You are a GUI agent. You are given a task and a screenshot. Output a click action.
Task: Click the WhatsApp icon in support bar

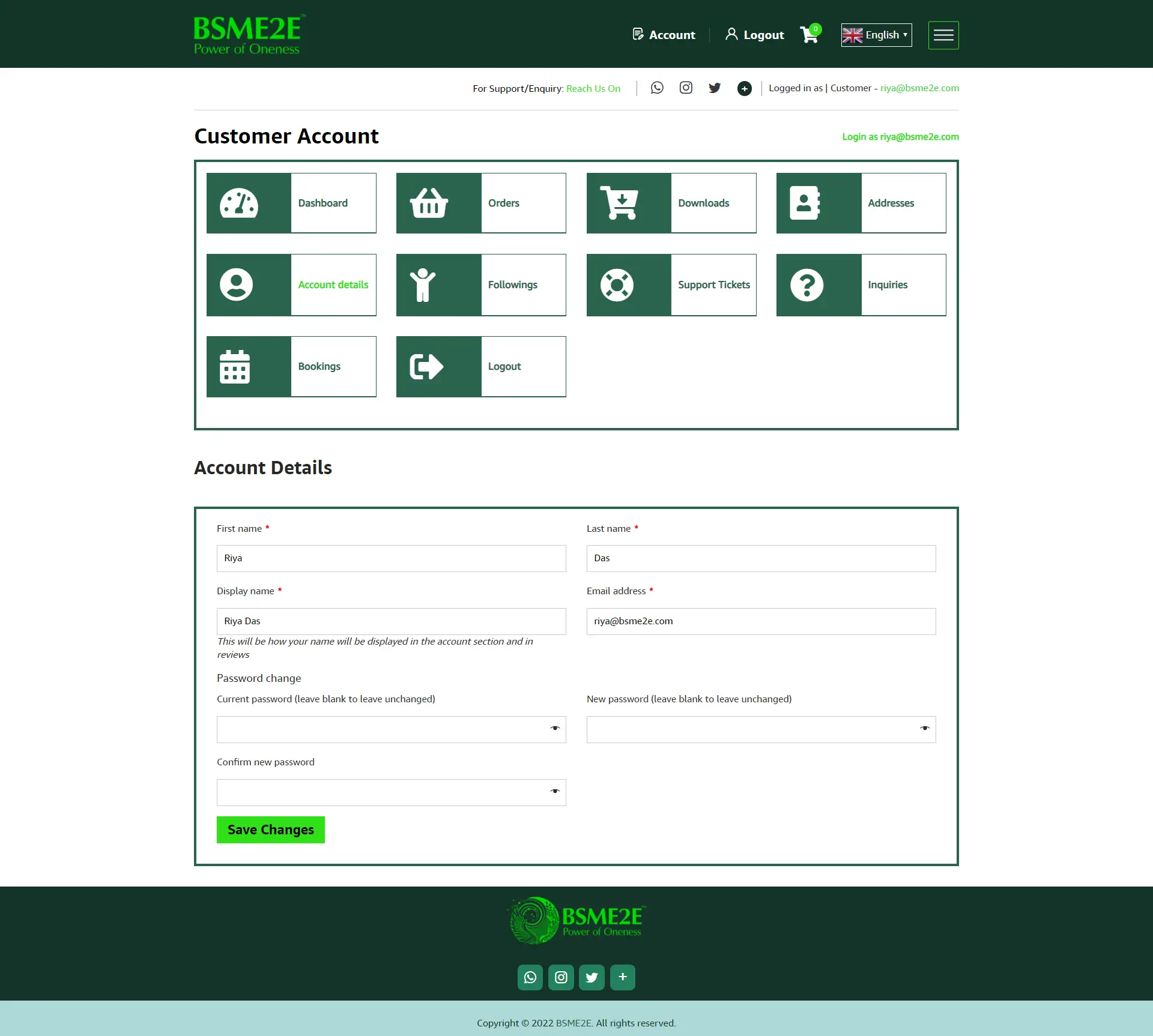[657, 88]
